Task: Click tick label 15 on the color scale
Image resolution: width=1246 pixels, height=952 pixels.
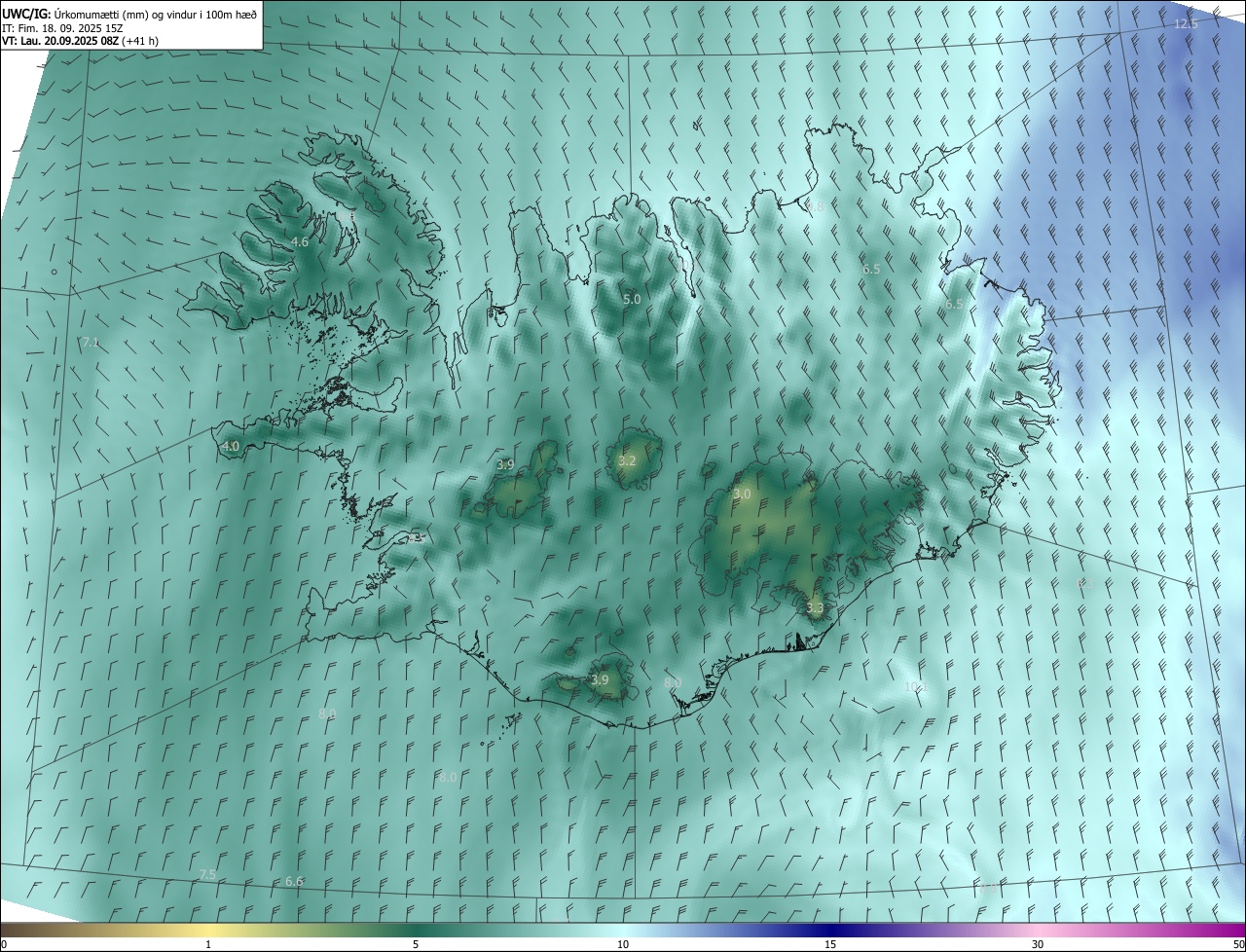Action: pos(830,944)
